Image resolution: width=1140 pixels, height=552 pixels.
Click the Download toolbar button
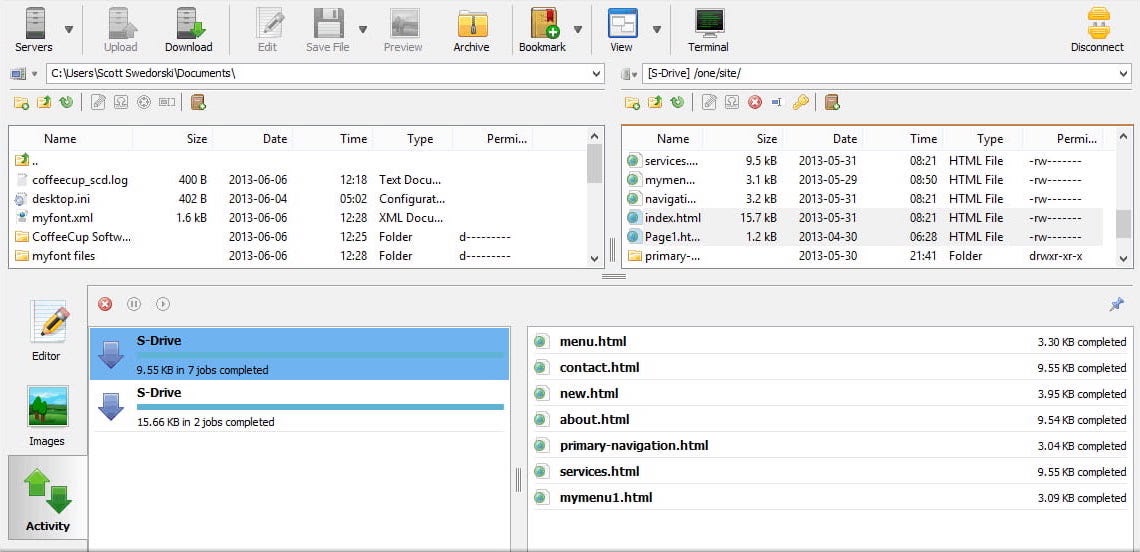pos(188,31)
